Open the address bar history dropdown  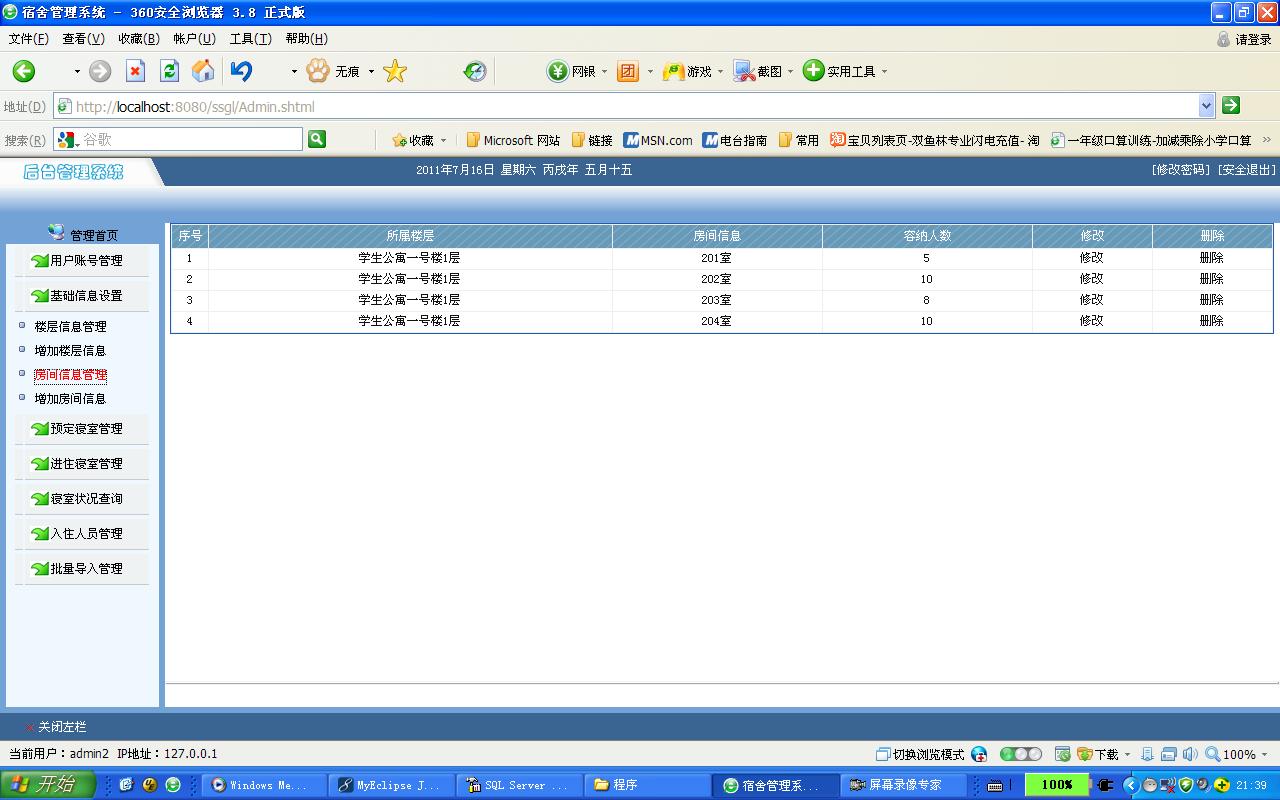(1206, 105)
